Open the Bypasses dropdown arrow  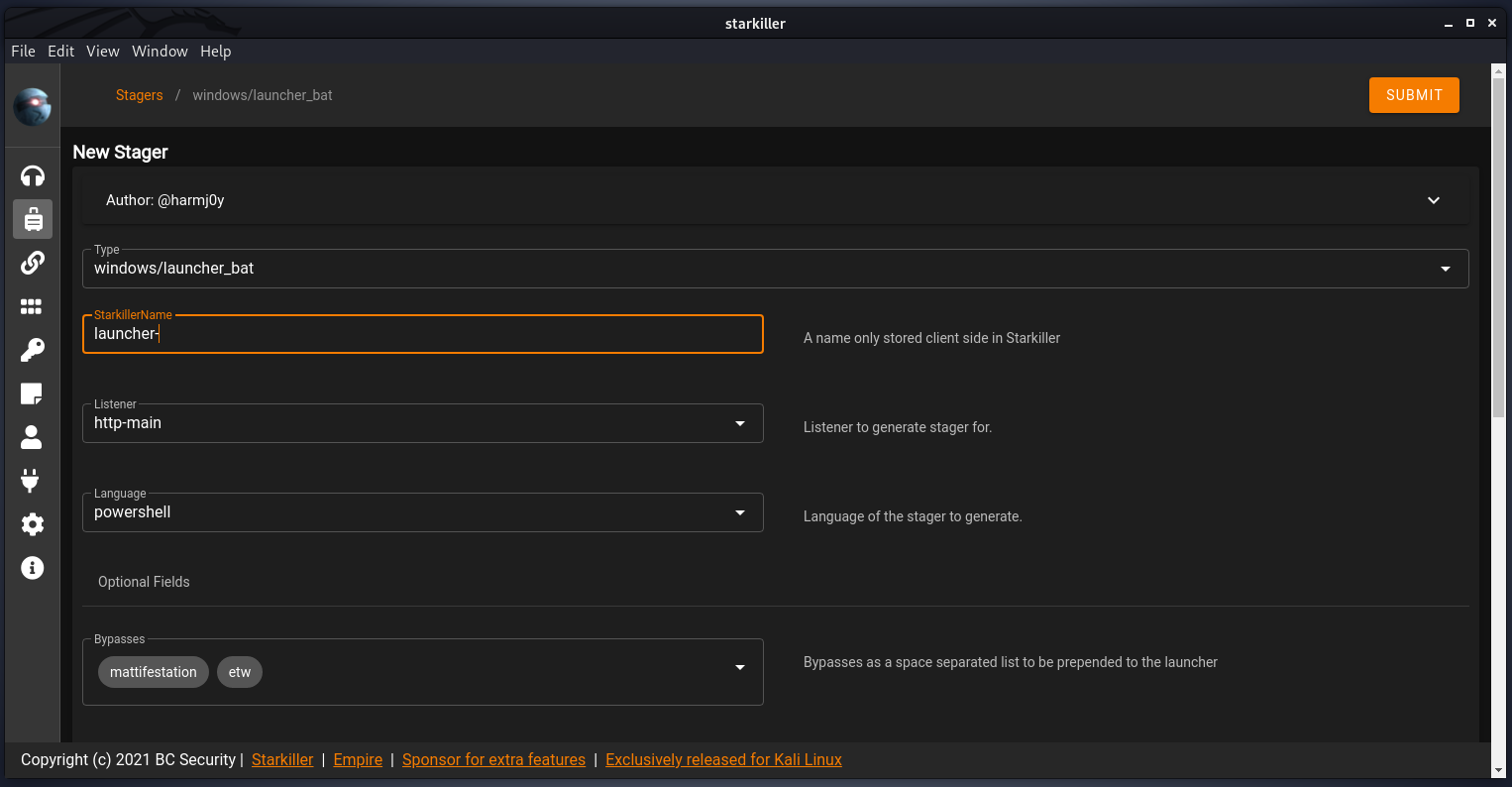(x=740, y=667)
